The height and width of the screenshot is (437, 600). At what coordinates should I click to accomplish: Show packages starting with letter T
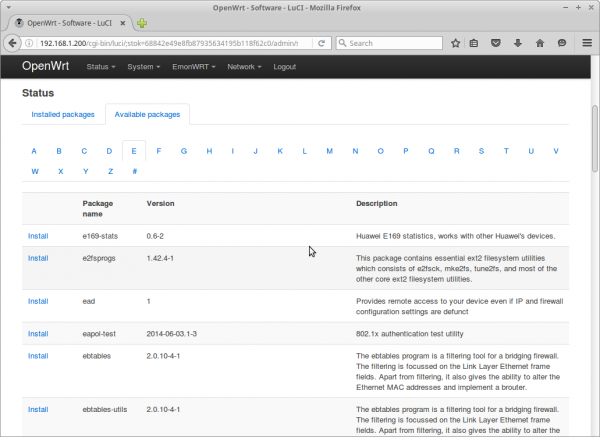[x=506, y=151]
